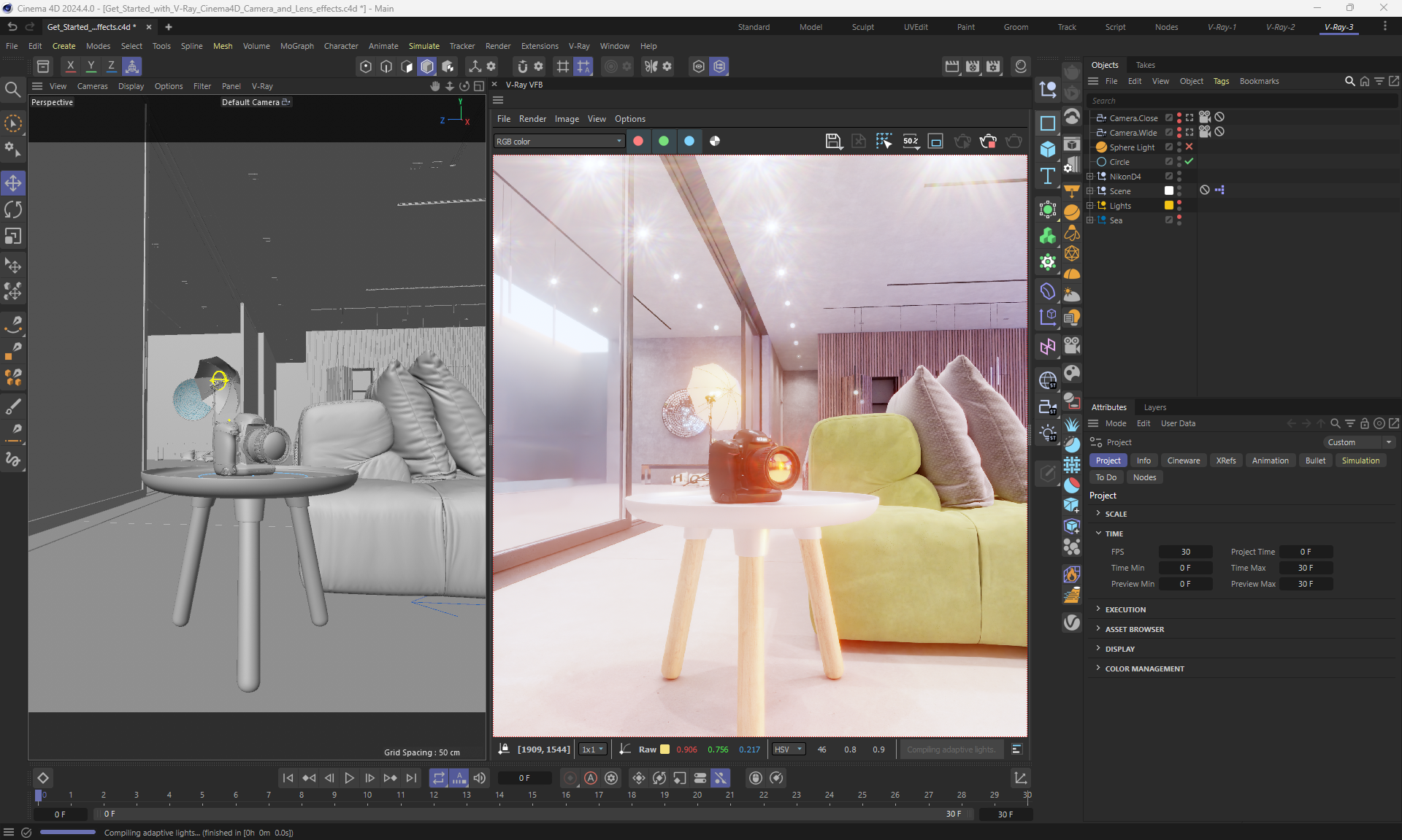Expand the Lights object in tree
Screen dimensions: 1402x840
pos(1090,206)
